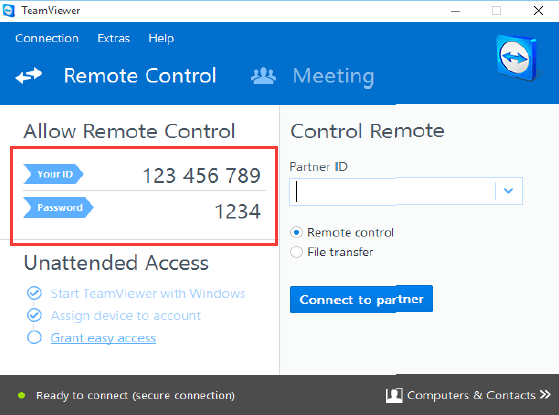Expand the Partner ID dropdown arrow
The height and width of the screenshot is (415, 559).
pos(509,191)
